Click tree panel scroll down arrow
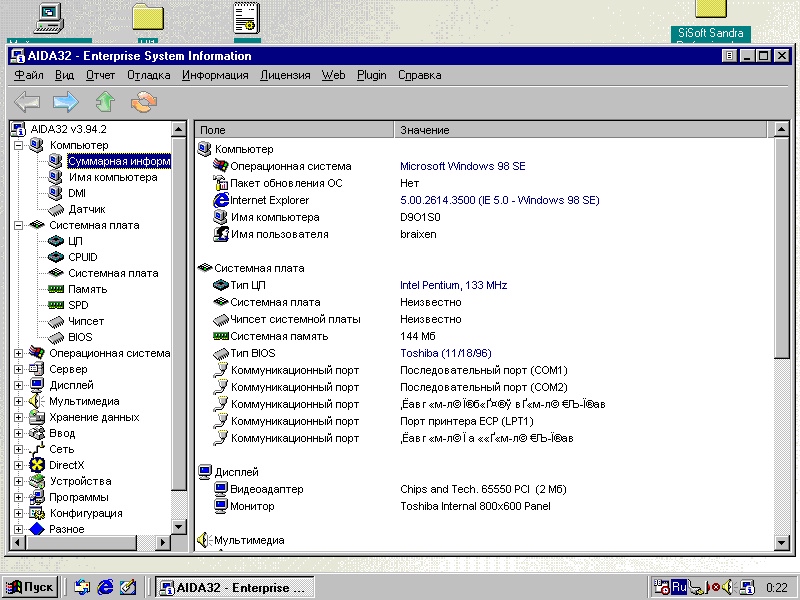This screenshot has width=800, height=600. pyautogui.click(x=179, y=527)
